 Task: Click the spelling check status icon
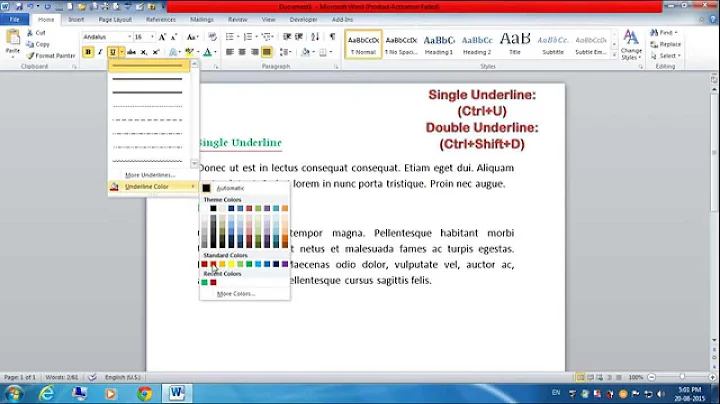92,377
